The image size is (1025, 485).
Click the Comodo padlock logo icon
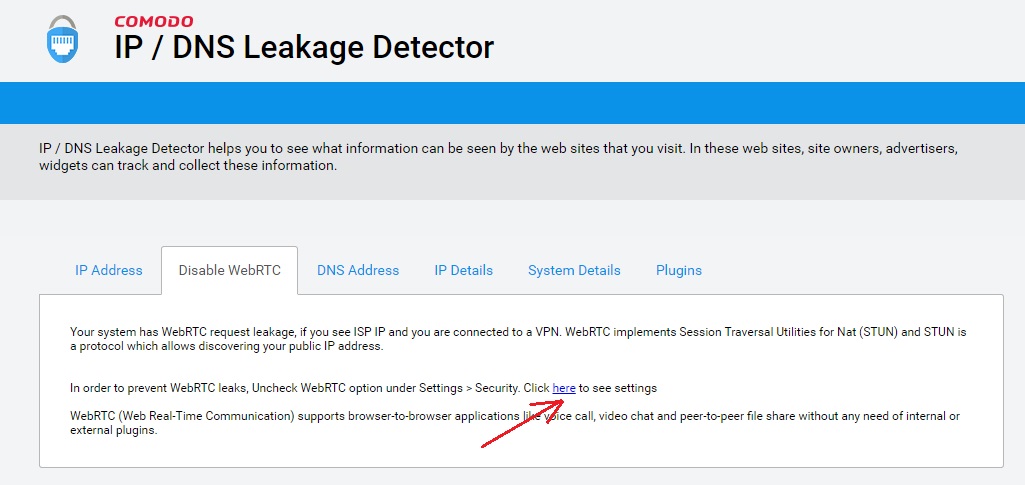(62, 40)
